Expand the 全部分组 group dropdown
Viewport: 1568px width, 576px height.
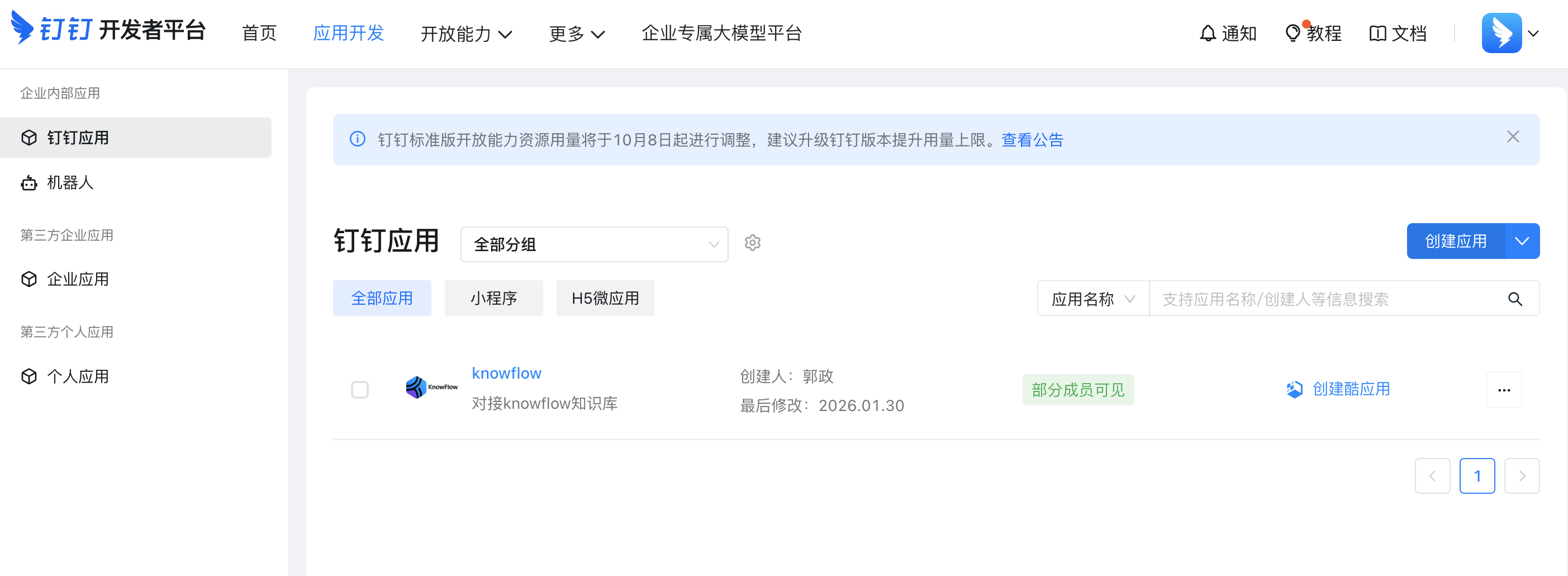coord(594,244)
